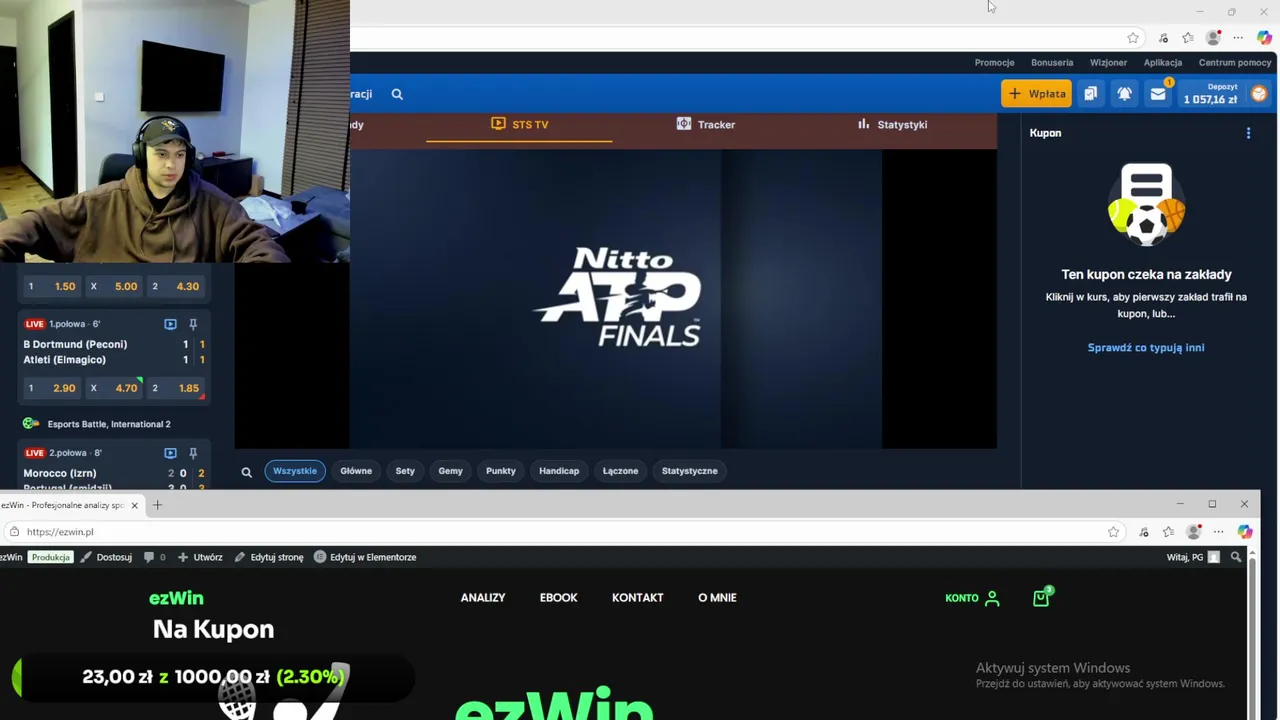Select the Handicap market filter
Image resolution: width=1280 pixels, height=720 pixels.
[559, 471]
